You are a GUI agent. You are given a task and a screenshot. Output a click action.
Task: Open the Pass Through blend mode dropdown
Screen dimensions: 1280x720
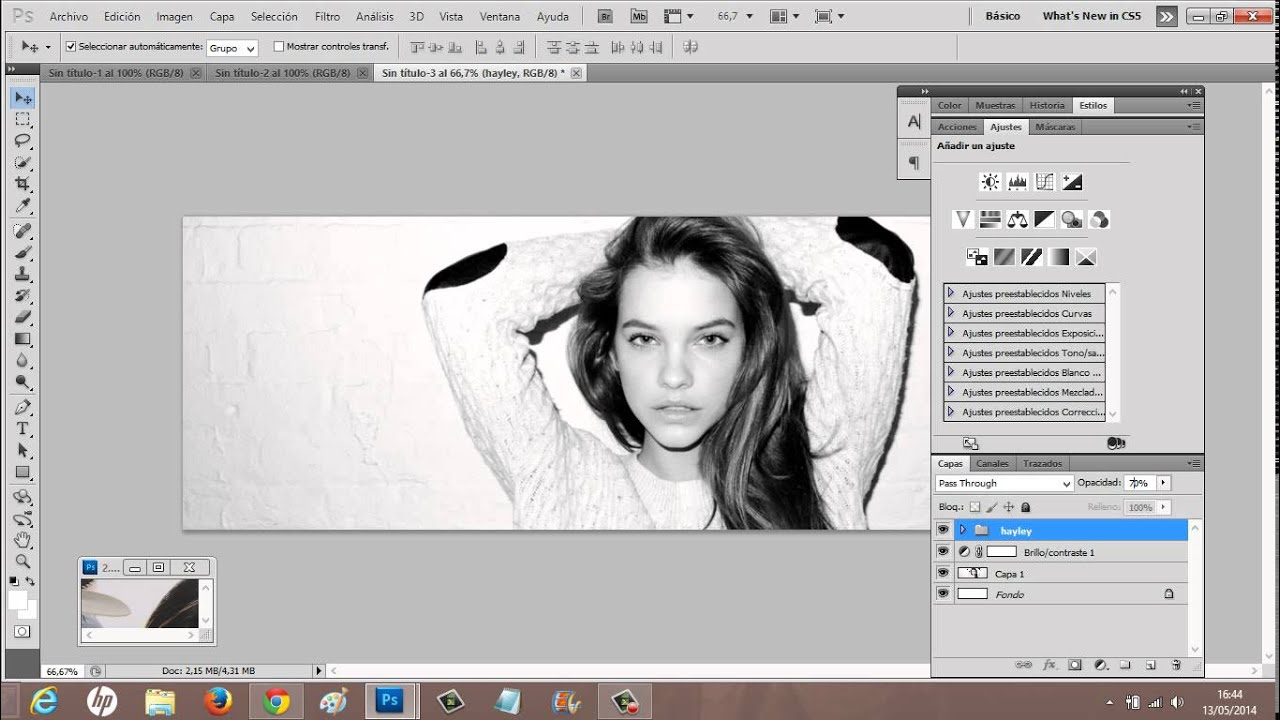point(1004,483)
